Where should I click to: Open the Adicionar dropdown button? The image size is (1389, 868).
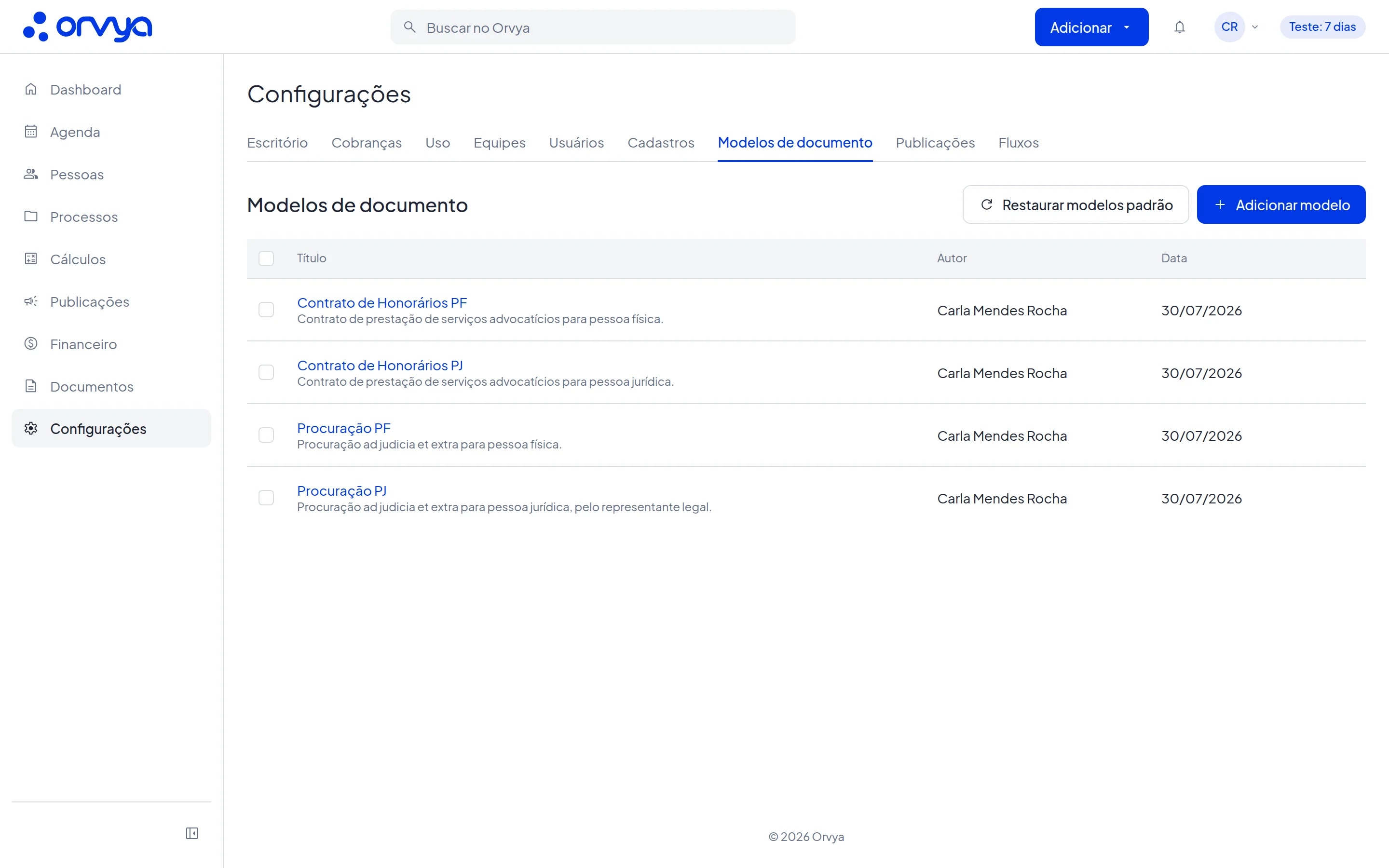click(1091, 27)
